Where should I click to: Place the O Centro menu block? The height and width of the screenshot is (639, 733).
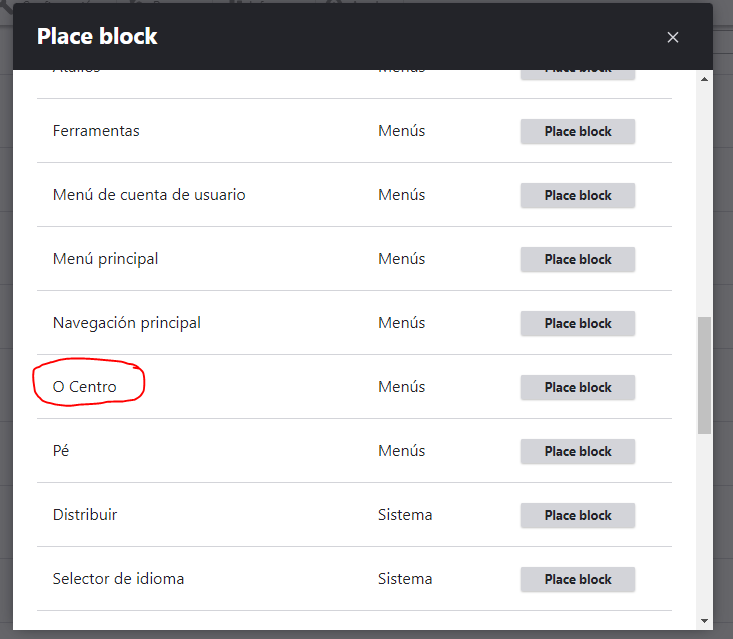click(577, 387)
